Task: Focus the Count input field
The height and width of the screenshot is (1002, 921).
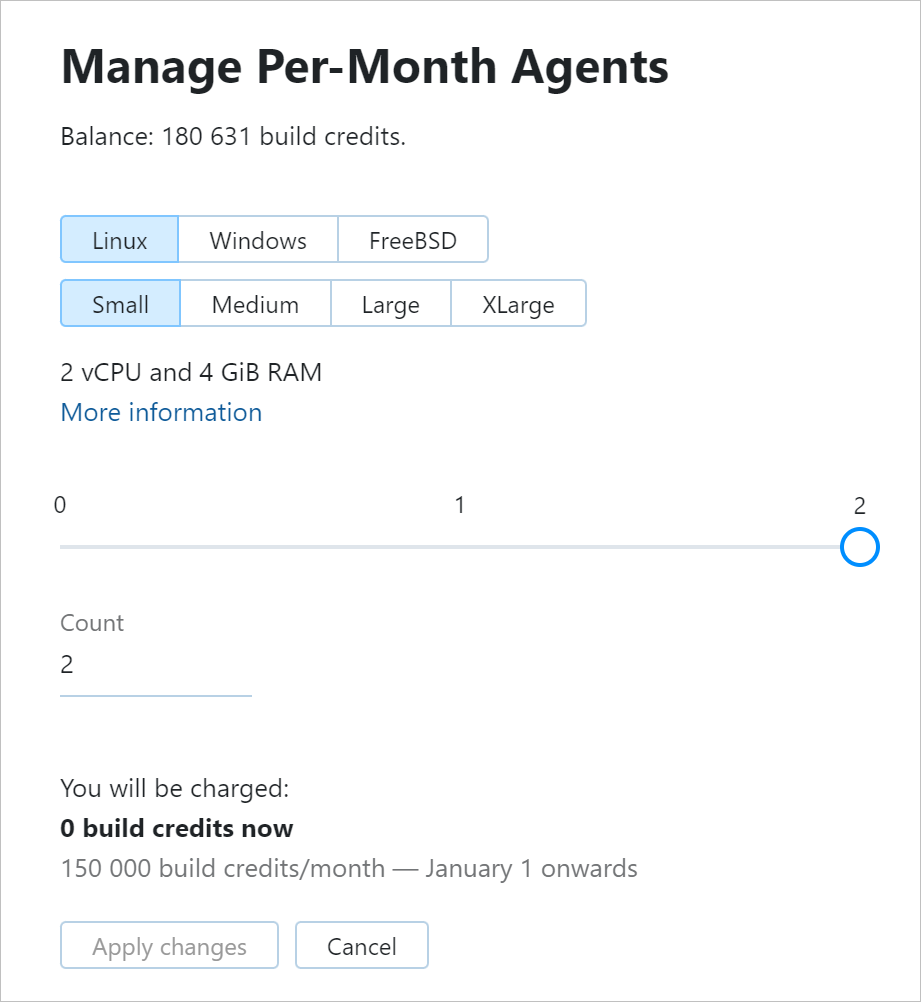Action: point(155,664)
